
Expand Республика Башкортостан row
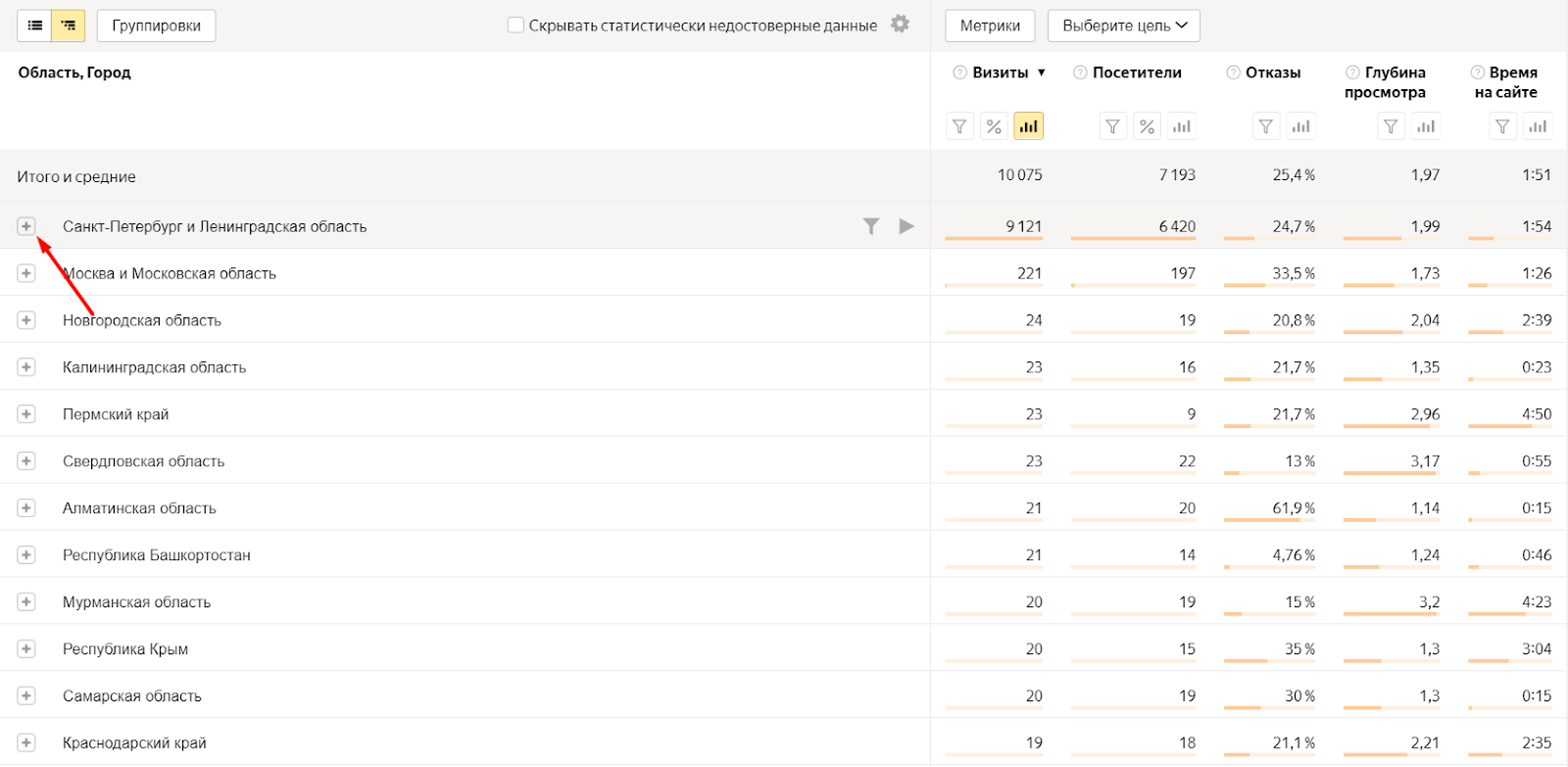[x=26, y=555]
